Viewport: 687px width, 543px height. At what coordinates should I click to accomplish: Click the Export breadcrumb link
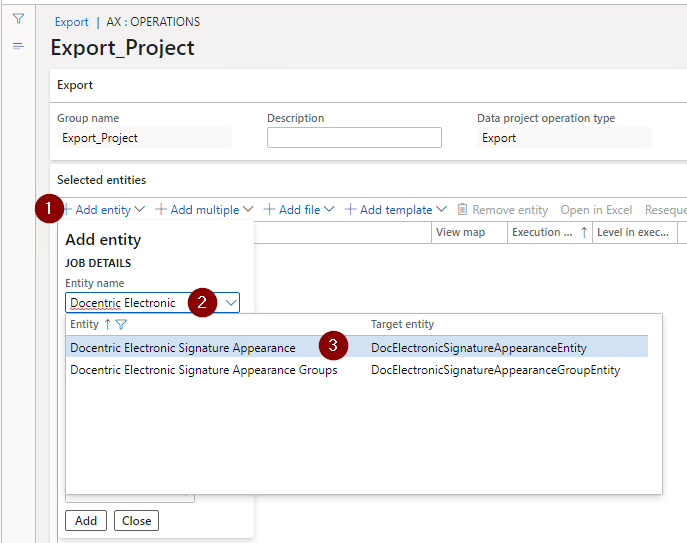(x=71, y=22)
